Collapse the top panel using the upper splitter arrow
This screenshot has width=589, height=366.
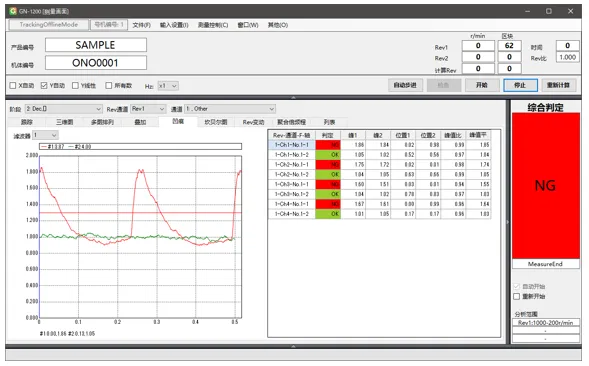pyautogui.click(x=293, y=97)
